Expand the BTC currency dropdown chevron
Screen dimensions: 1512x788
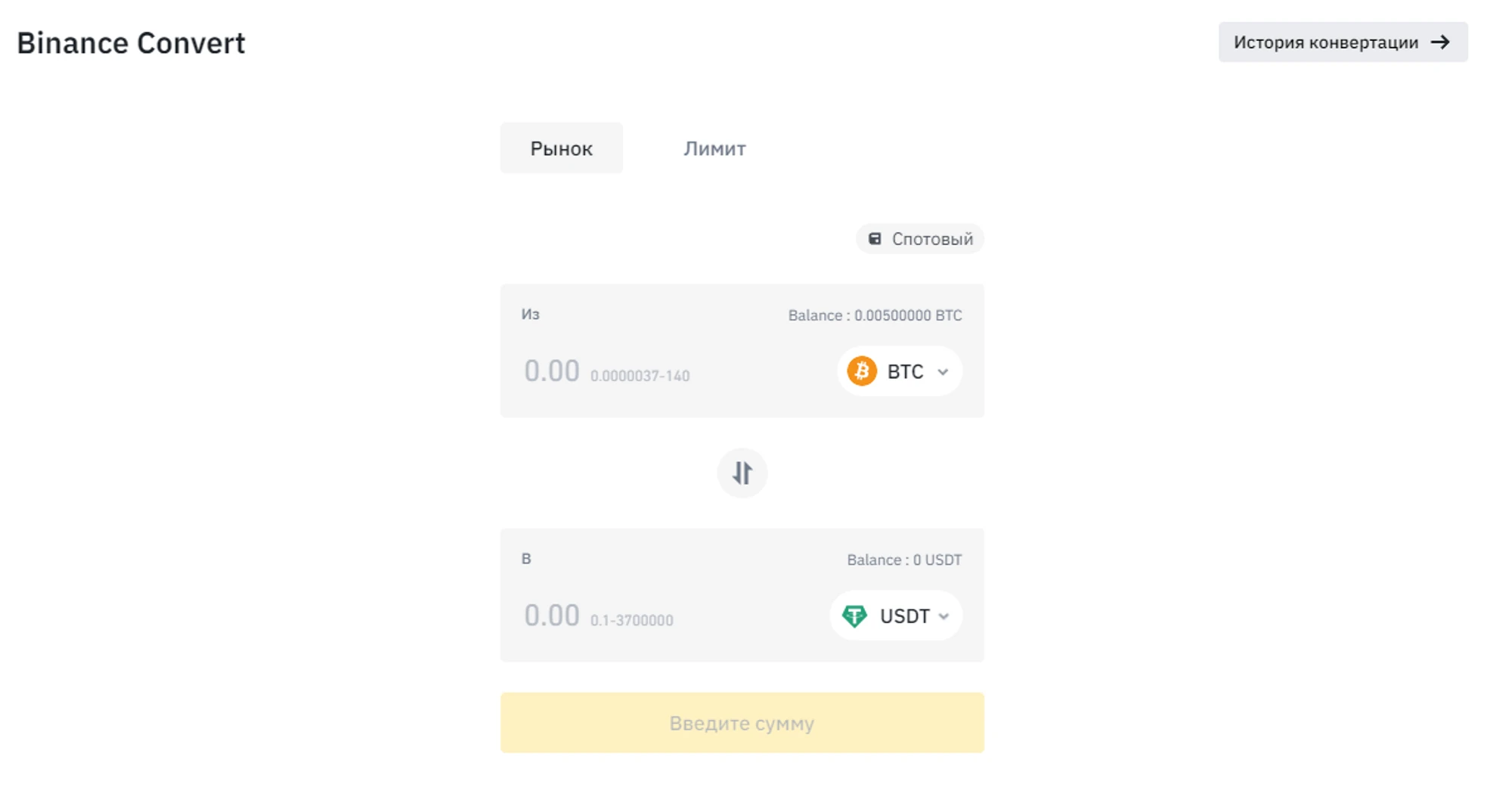click(943, 372)
